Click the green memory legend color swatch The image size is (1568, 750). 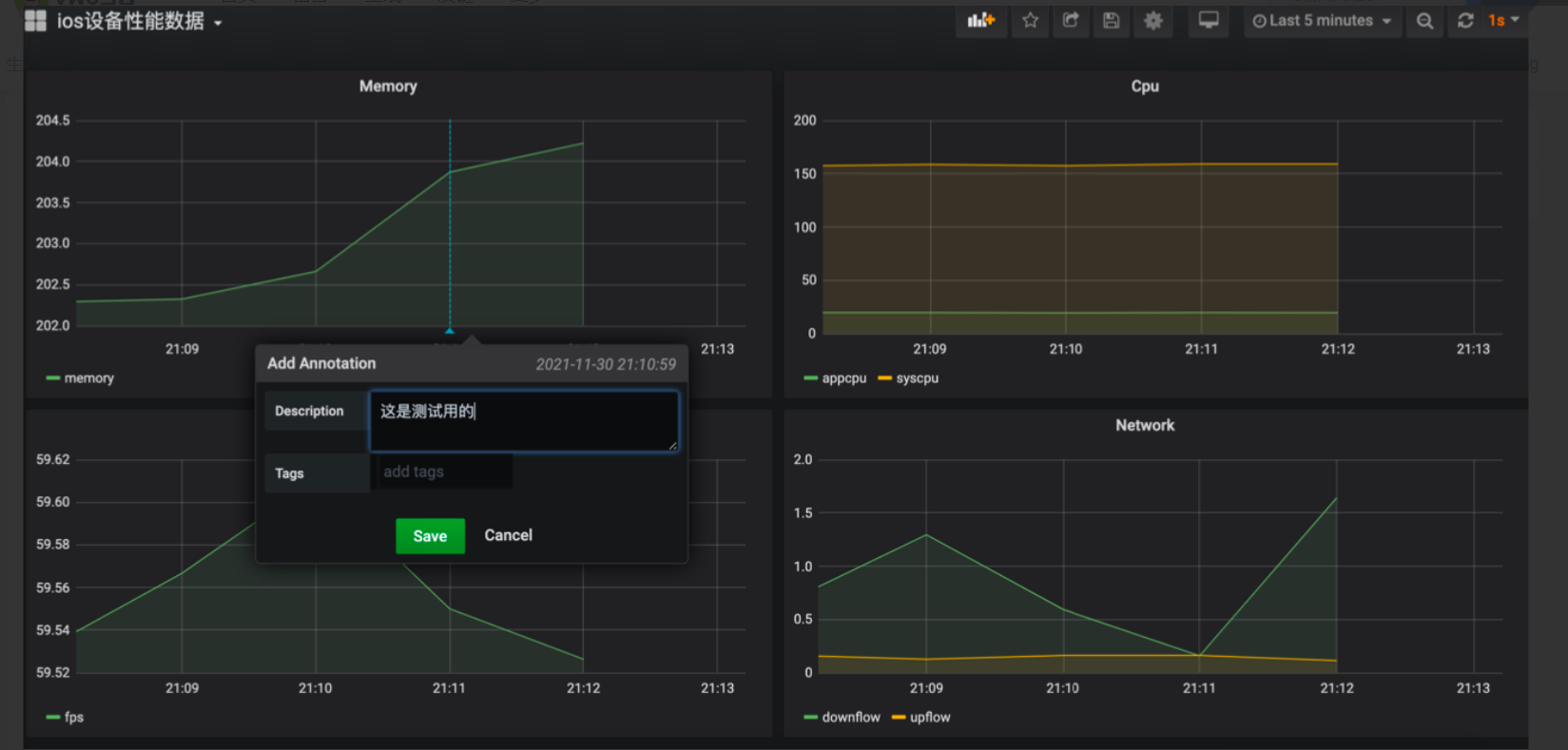tap(53, 378)
